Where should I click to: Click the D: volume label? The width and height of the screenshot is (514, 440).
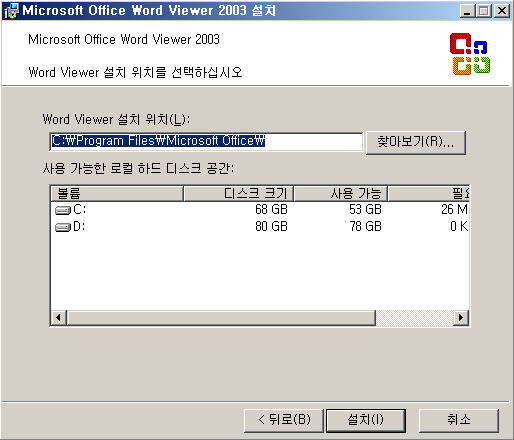point(79,227)
